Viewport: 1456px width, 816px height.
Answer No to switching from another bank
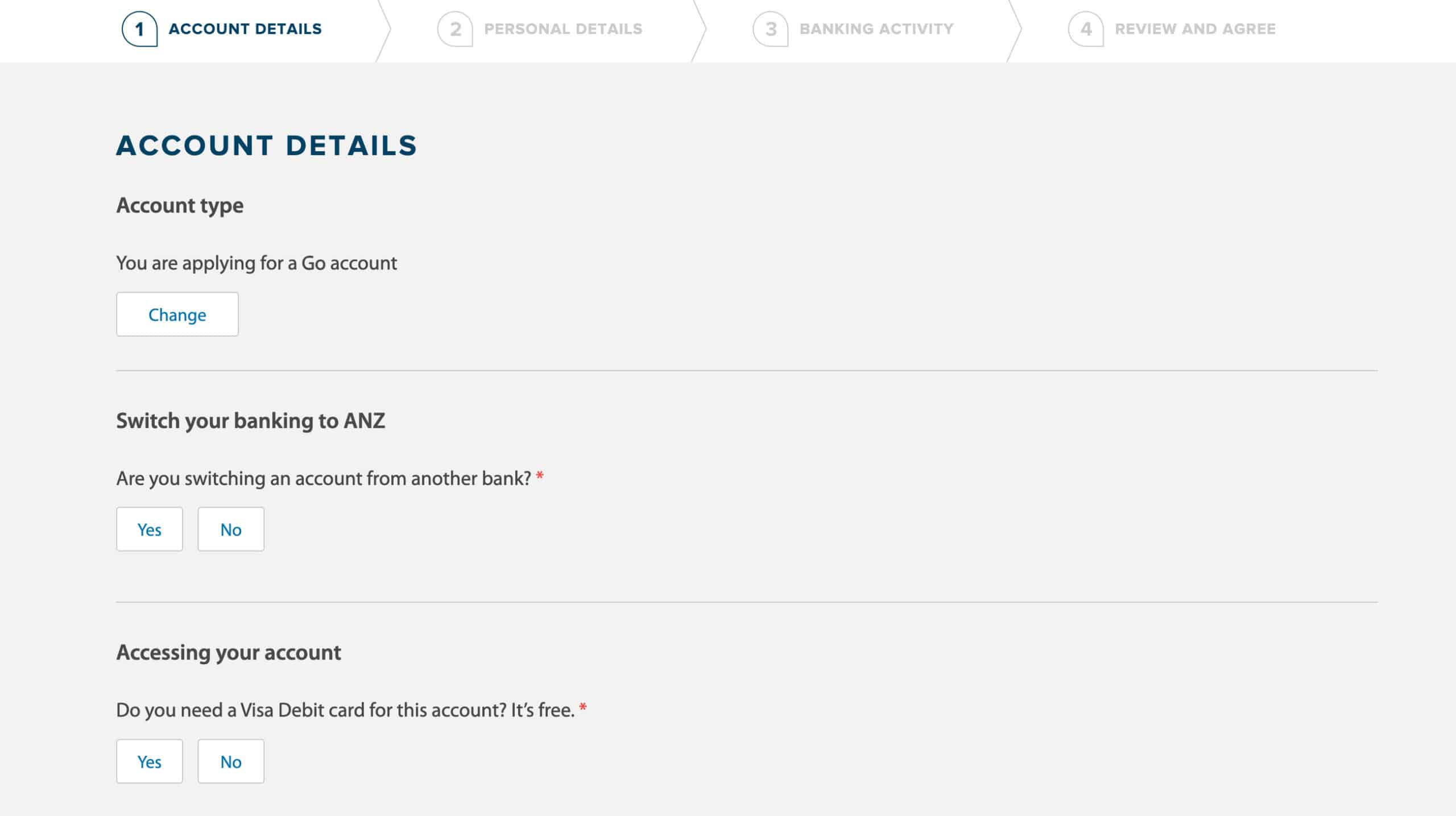pos(231,529)
